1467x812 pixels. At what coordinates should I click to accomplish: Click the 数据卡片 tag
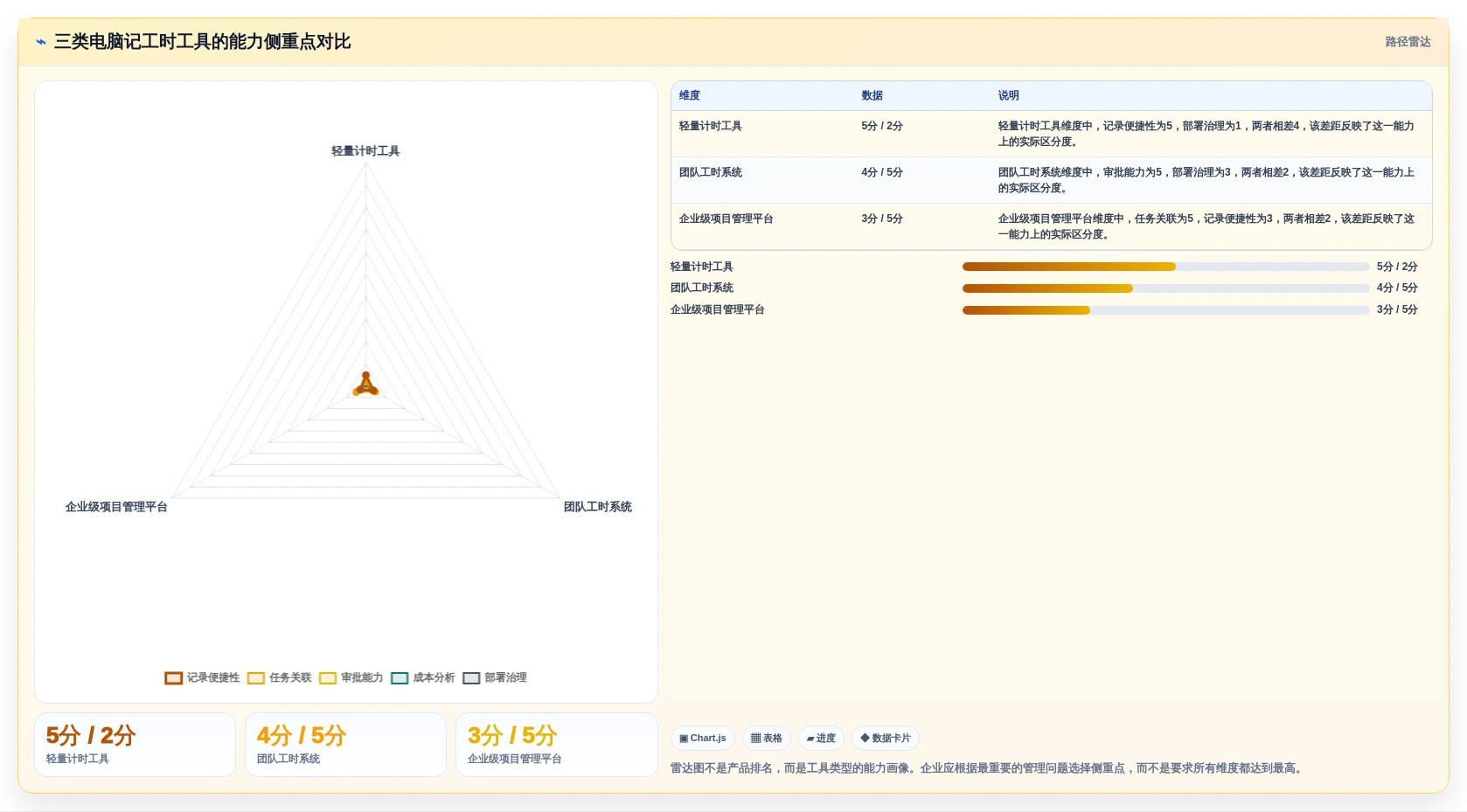coord(886,739)
